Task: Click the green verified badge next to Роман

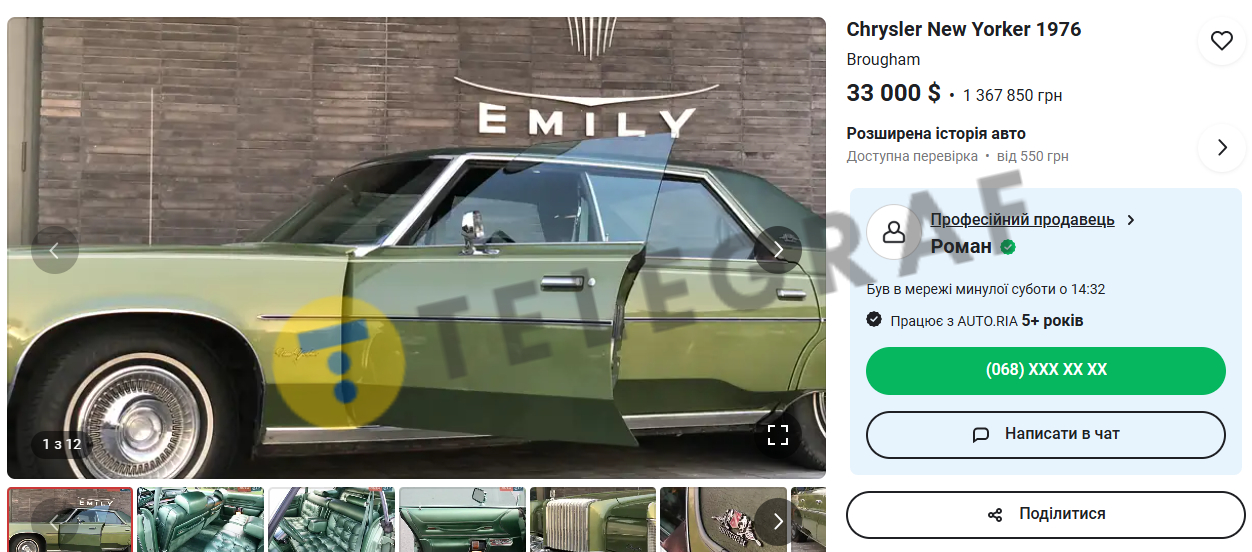Action: [1008, 246]
